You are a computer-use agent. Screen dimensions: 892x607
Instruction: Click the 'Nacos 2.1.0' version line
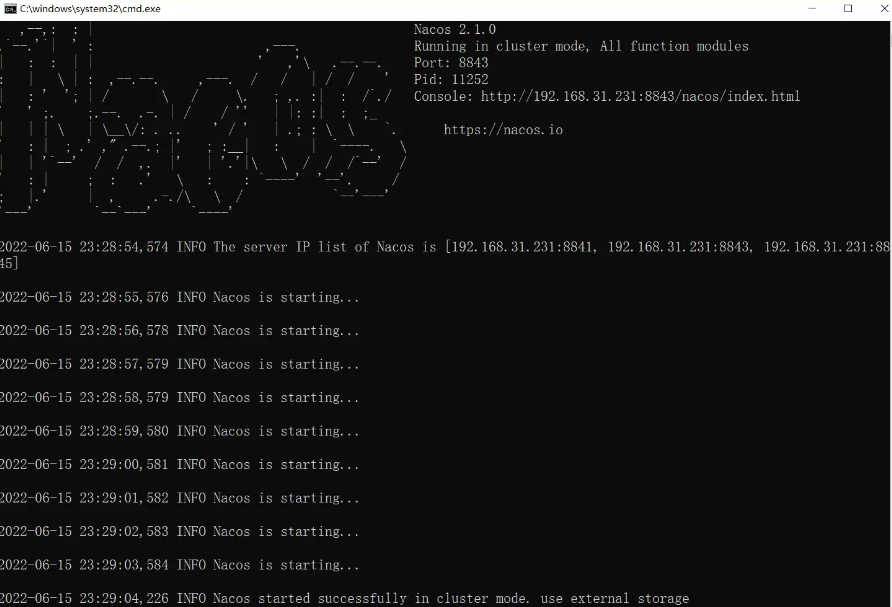point(455,29)
